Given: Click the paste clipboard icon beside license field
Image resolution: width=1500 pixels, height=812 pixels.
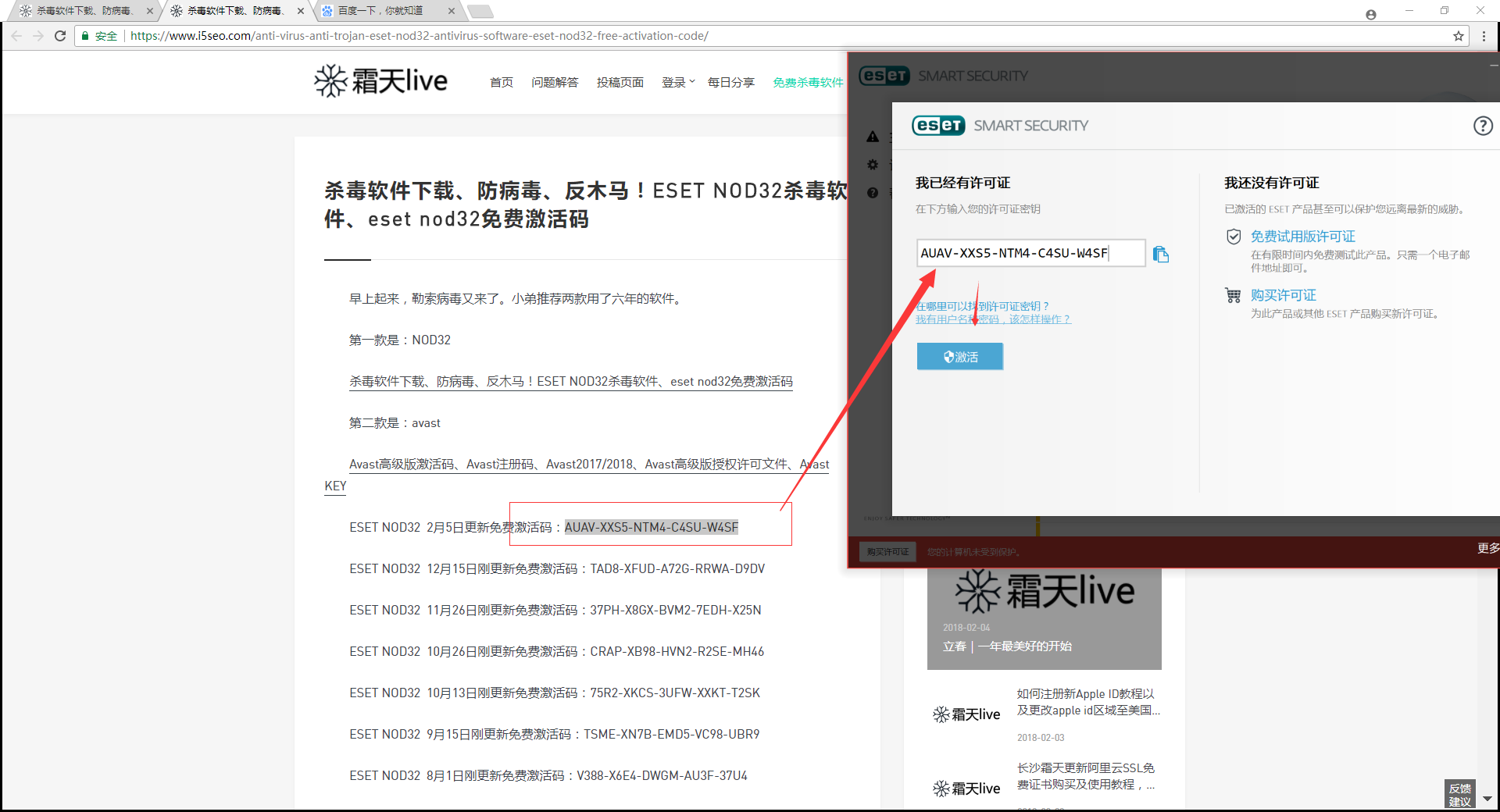Looking at the screenshot, I should click(x=1161, y=254).
